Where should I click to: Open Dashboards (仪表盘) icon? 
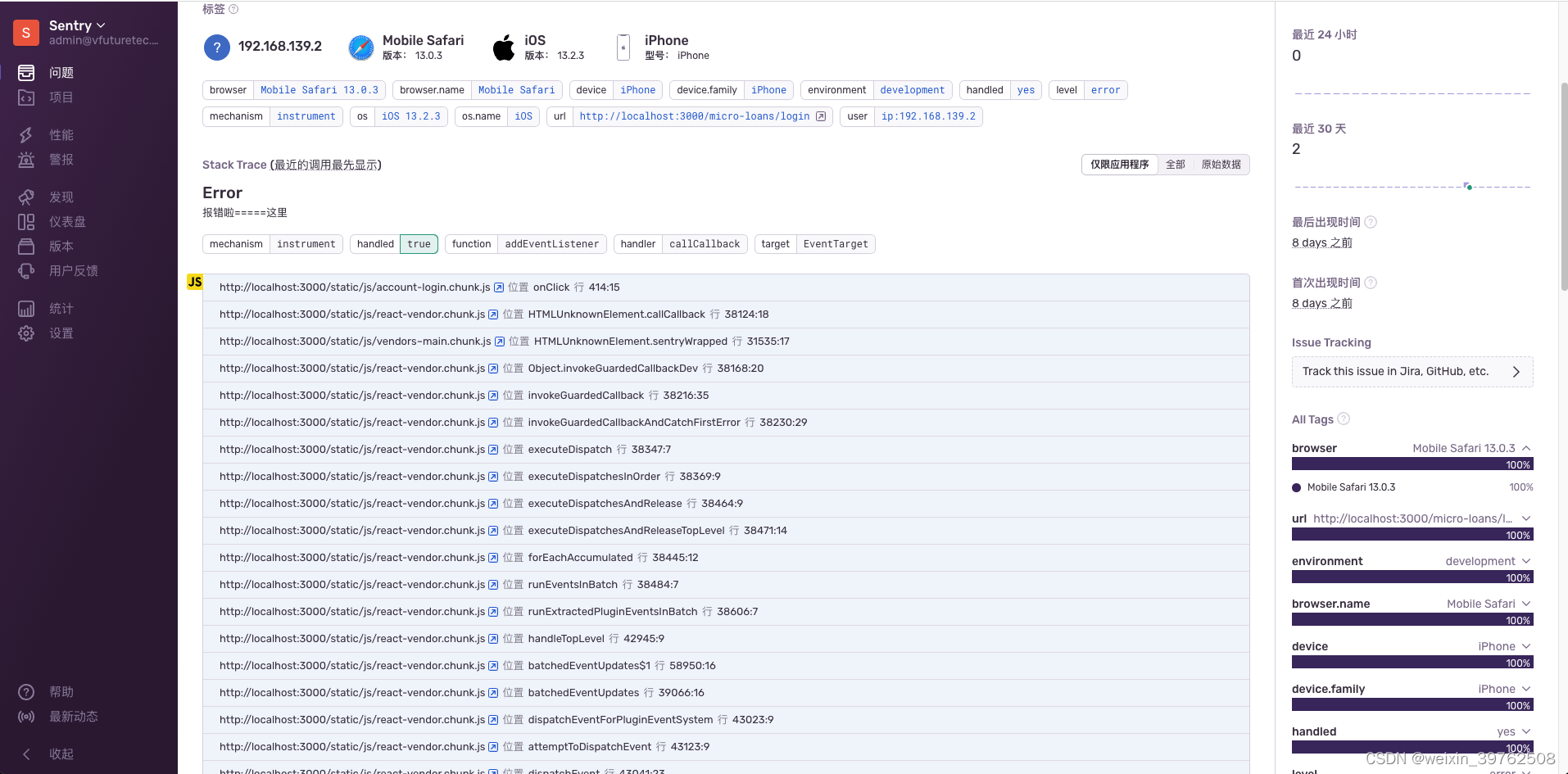pos(26,222)
